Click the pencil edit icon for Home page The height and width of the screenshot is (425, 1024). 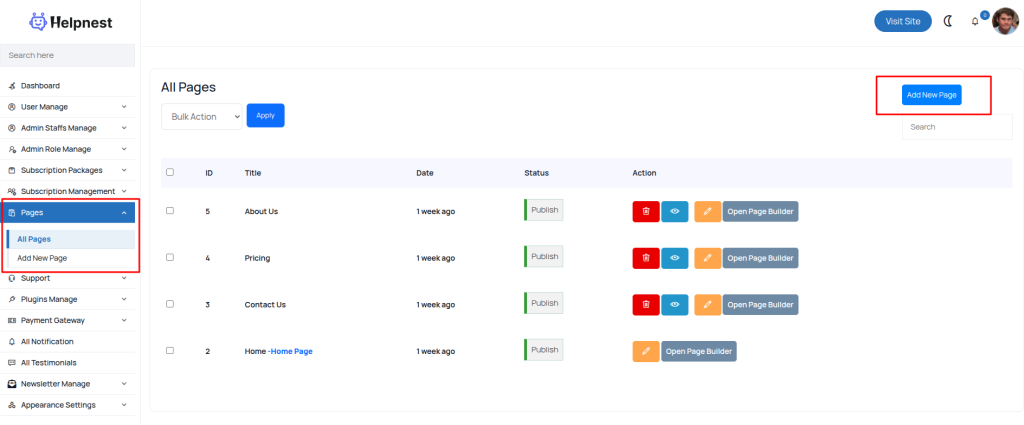point(646,351)
